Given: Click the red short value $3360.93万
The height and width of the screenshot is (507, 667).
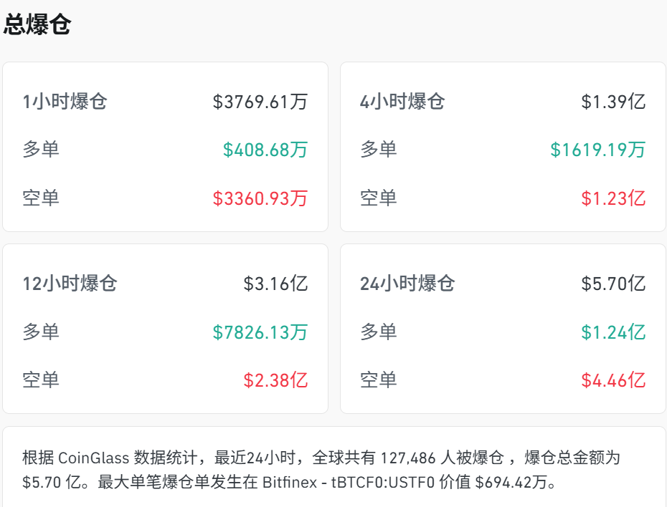Looking at the screenshot, I should [x=260, y=197].
